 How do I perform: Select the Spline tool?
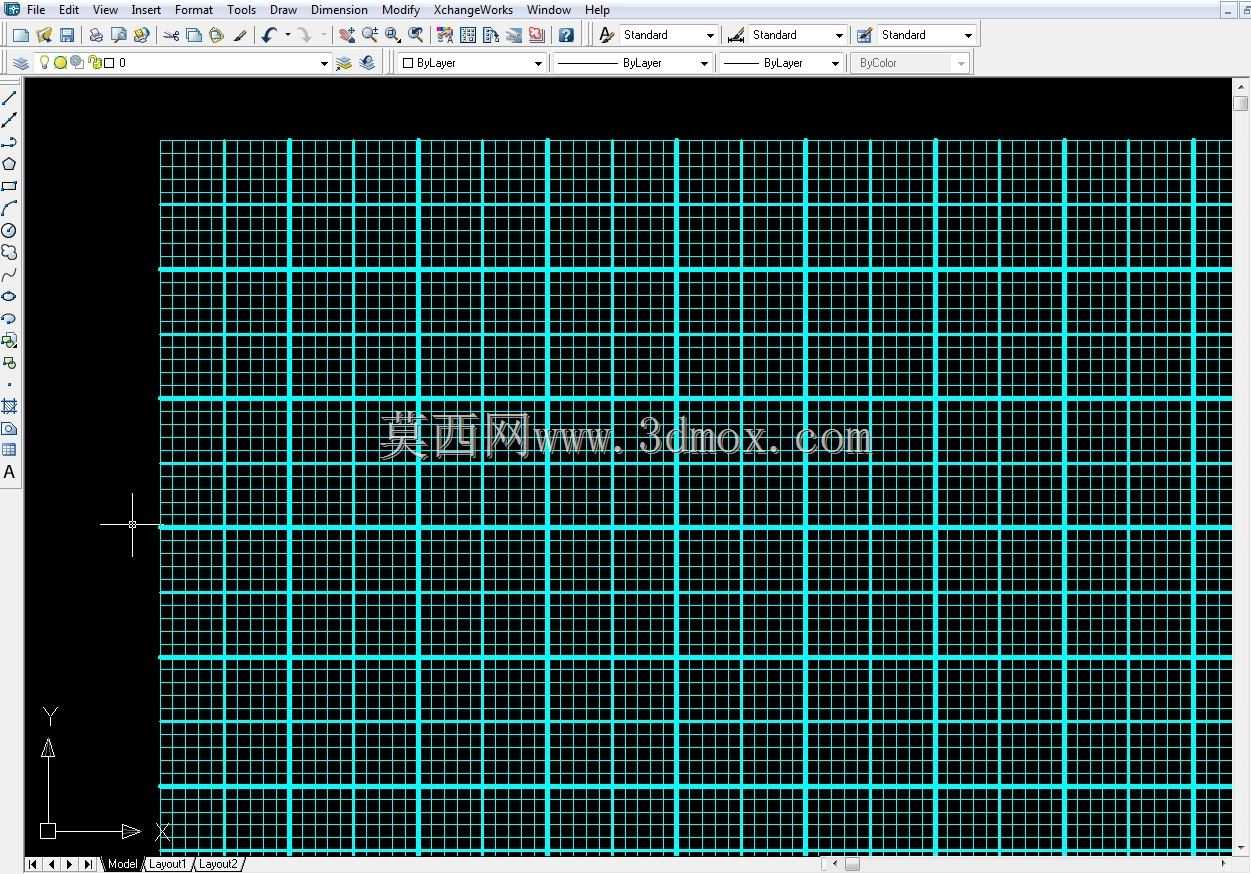click(x=9, y=274)
